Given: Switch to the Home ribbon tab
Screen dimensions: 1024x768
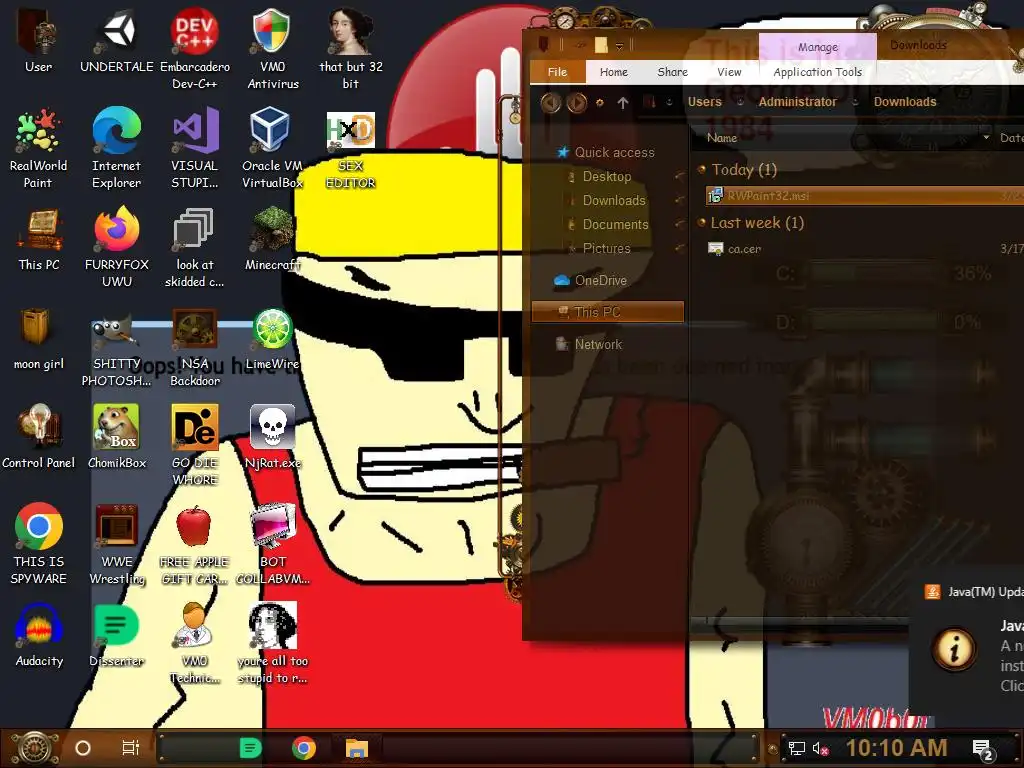Looking at the screenshot, I should [x=614, y=72].
